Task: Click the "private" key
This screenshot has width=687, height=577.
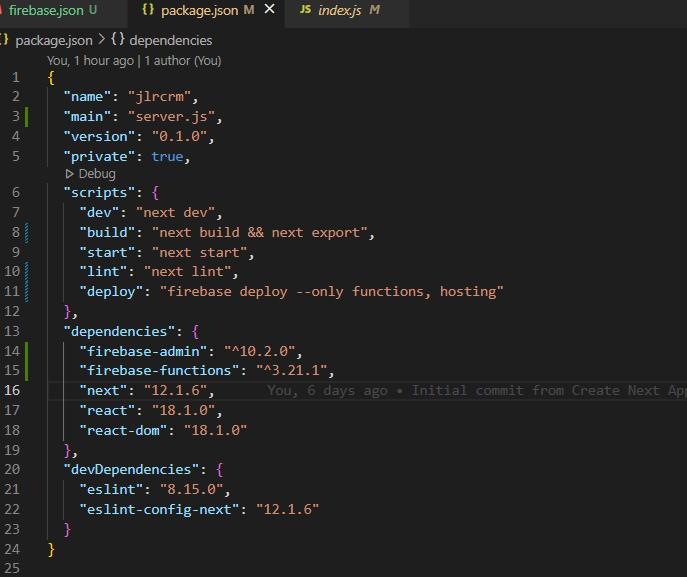Action: 99,157
